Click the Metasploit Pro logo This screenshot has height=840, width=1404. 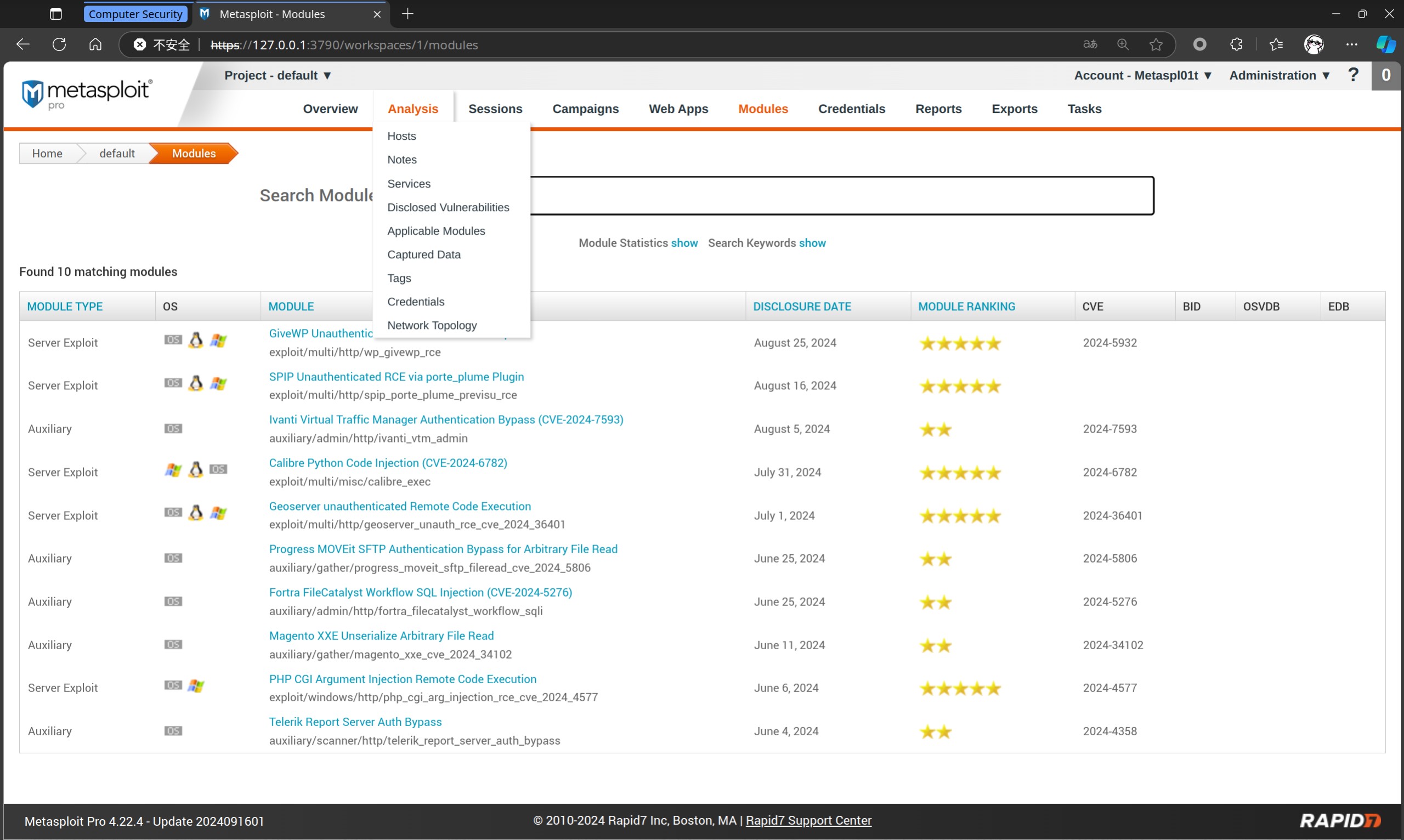point(87,94)
